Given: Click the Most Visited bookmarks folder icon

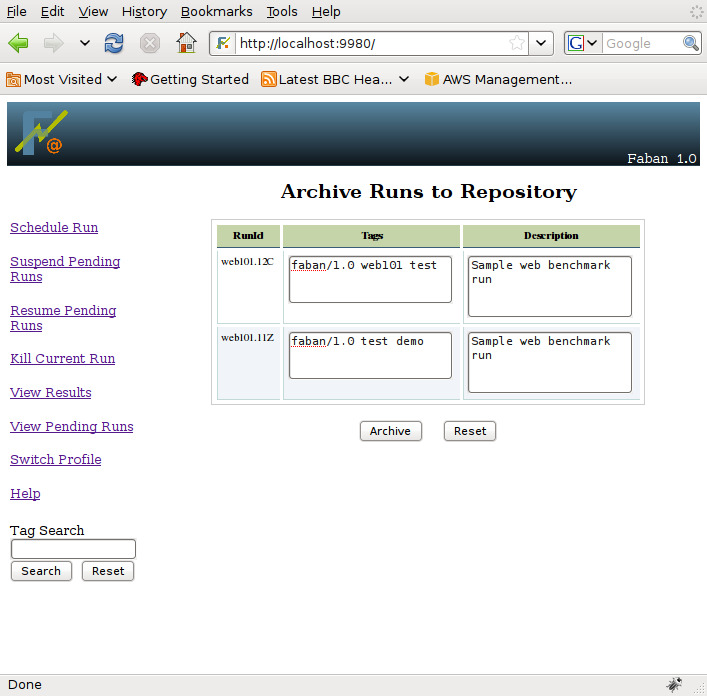Looking at the screenshot, I should point(14,79).
